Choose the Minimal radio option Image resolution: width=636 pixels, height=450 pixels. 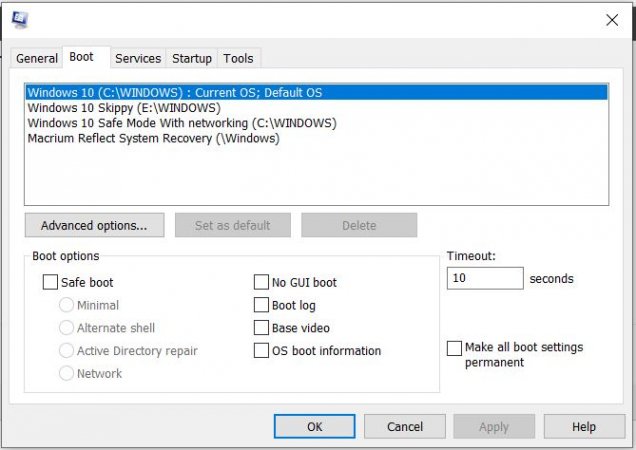[66, 305]
